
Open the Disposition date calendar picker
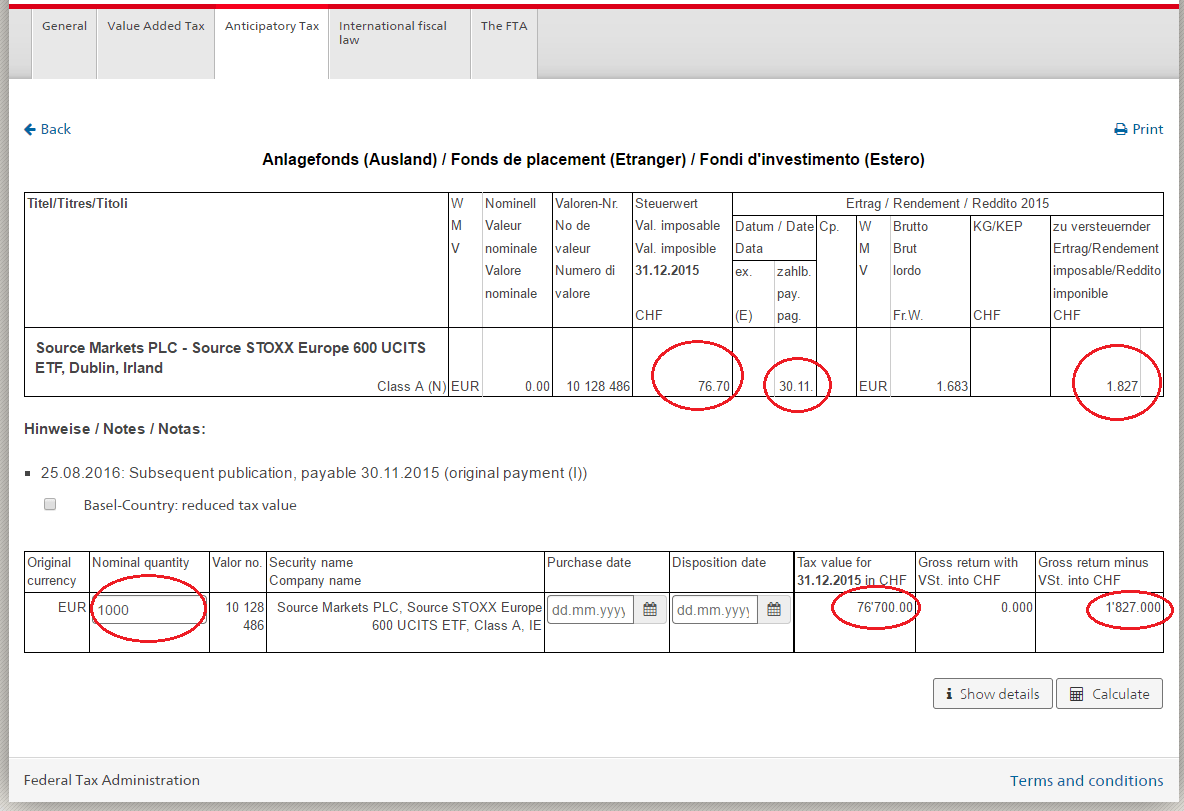pyautogui.click(x=774, y=610)
